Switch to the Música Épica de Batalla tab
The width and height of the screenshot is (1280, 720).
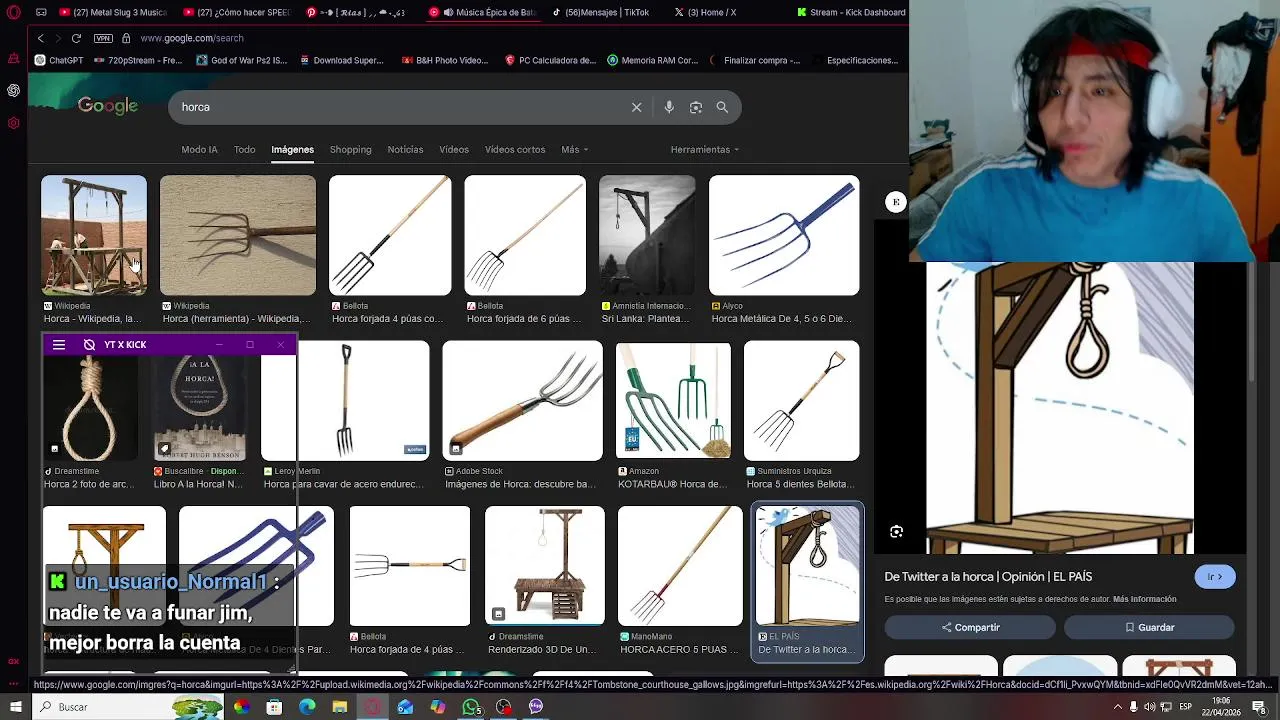tap(485, 12)
